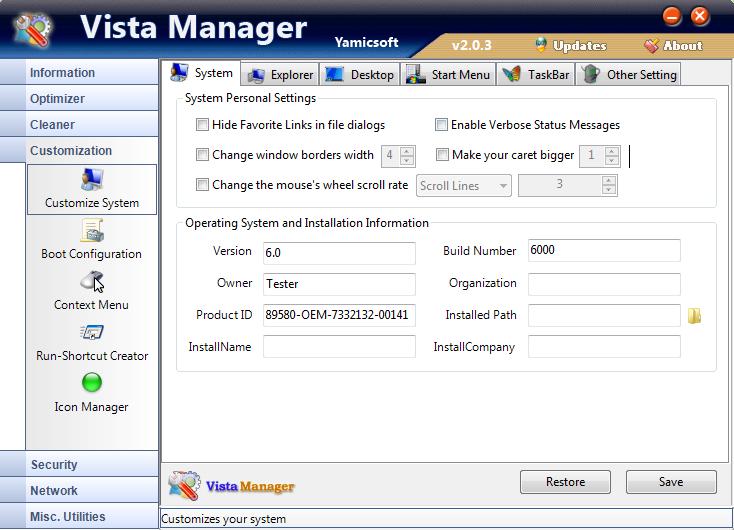Switch to the TaskBar tab

pos(536,74)
